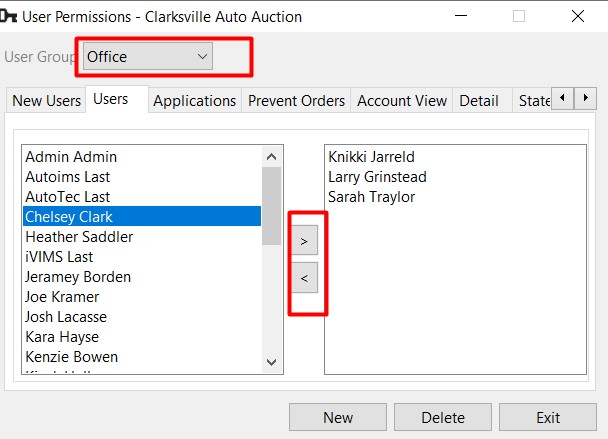Click the New button
This screenshot has height=439, width=608.
pyautogui.click(x=338, y=418)
